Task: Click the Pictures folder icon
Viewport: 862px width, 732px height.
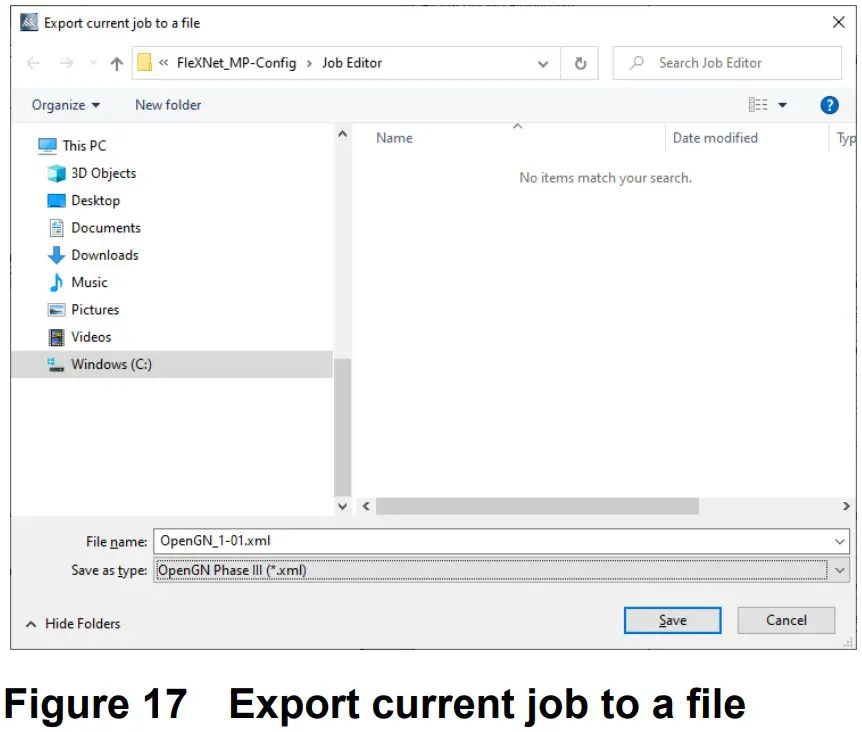Action: pyautogui.click(x=56, y=310)
